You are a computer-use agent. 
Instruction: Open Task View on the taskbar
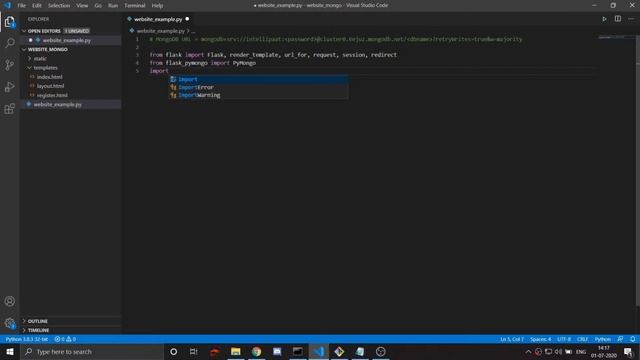pos(193,351)
